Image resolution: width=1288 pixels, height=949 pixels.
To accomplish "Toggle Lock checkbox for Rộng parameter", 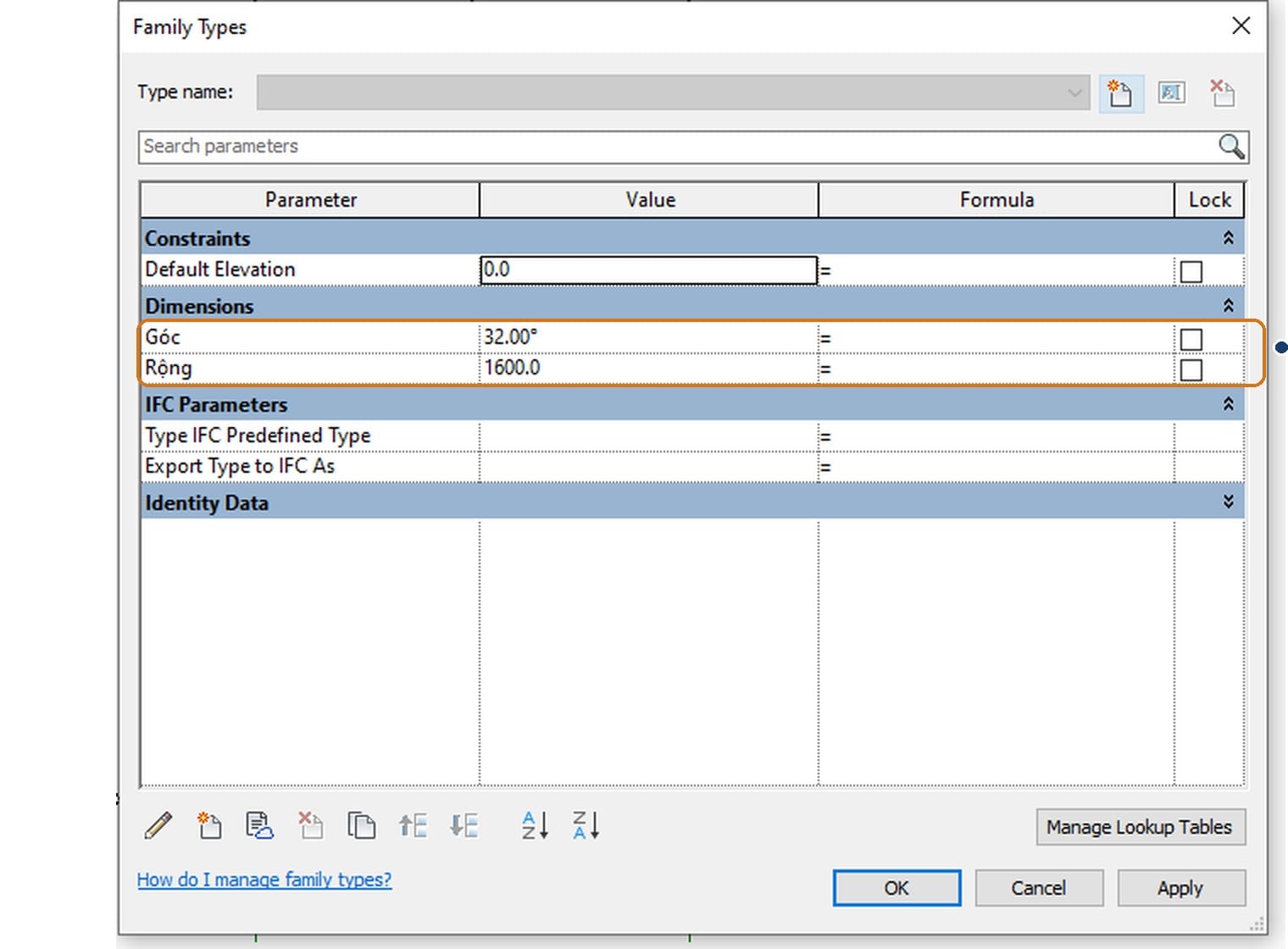I will (x=1191, y=370).
